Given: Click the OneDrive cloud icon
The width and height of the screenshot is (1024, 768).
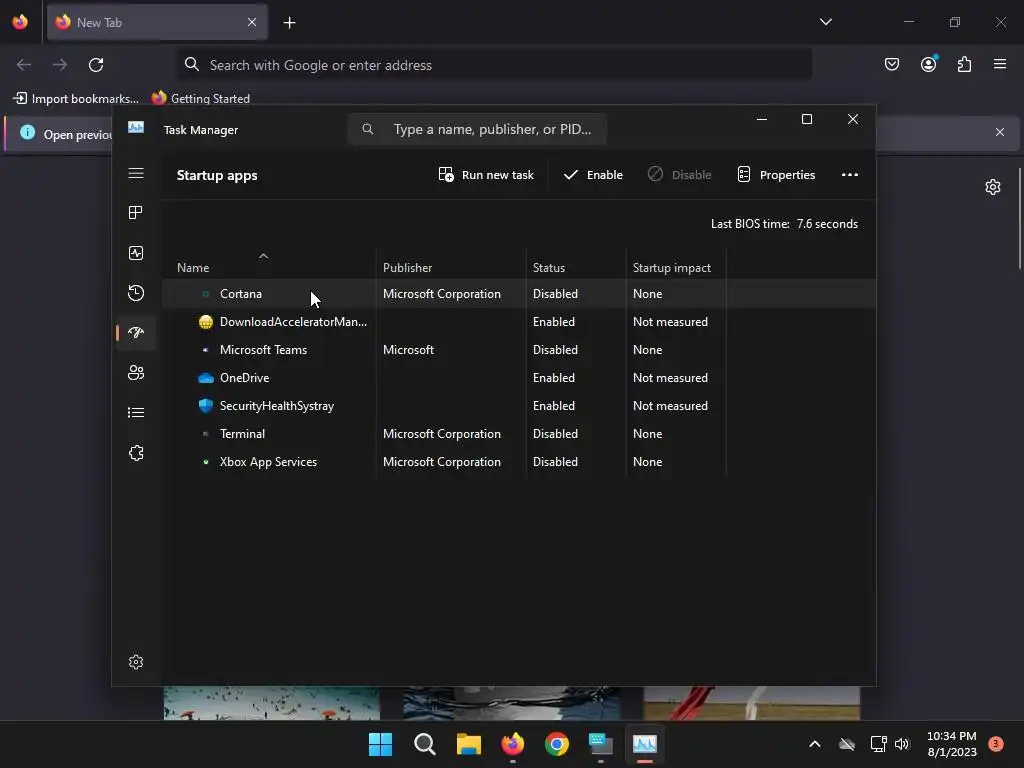Looking at the screenshot, I should [x=206, y=378].
